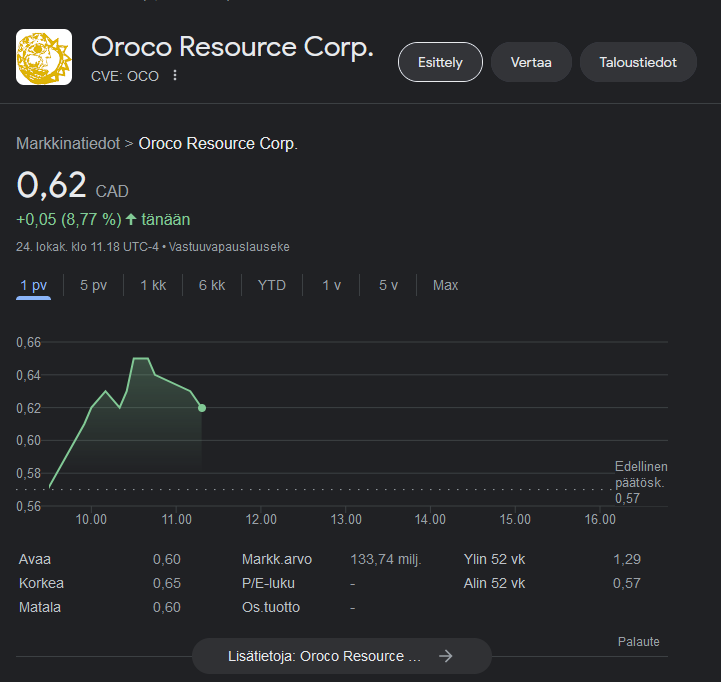
Task: Switch chart to 5 v range
Action: click(388, 285)
